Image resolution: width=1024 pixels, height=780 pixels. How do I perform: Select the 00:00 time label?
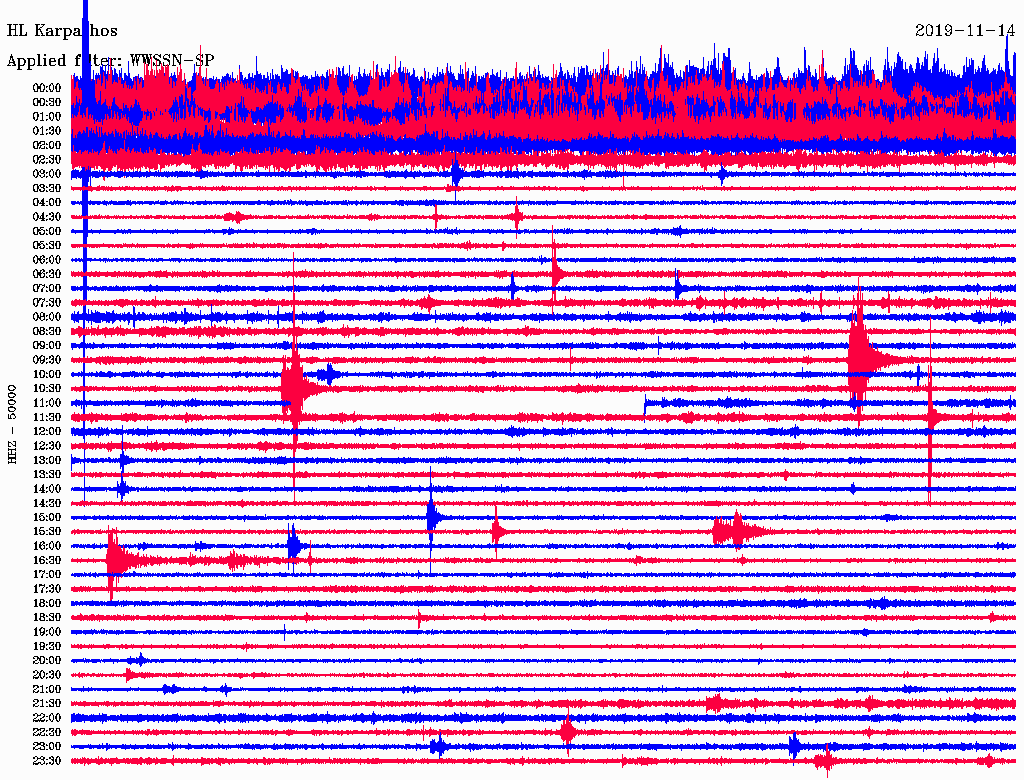coord(47,88)
